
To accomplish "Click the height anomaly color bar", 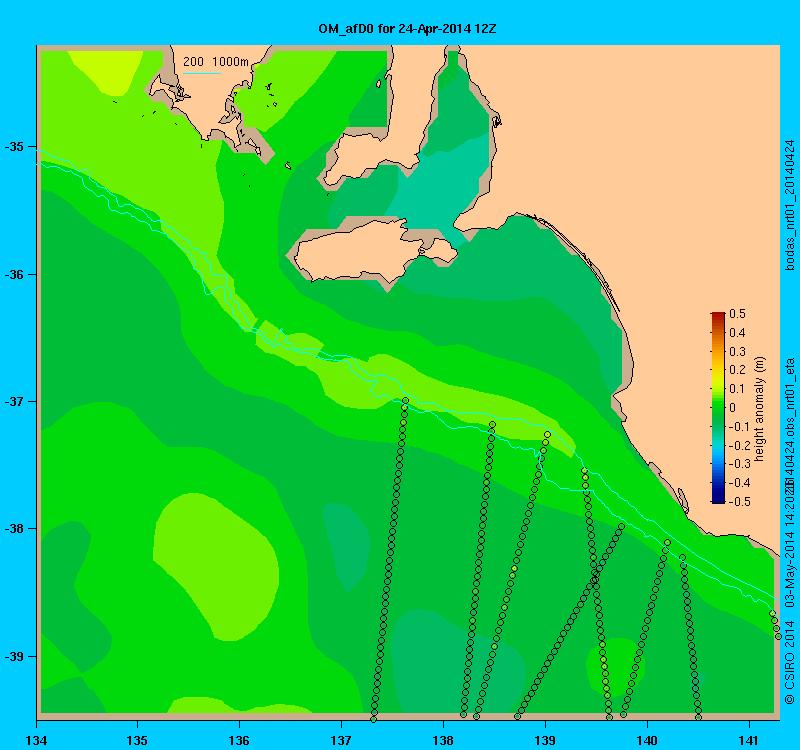I will pos(718,408).
